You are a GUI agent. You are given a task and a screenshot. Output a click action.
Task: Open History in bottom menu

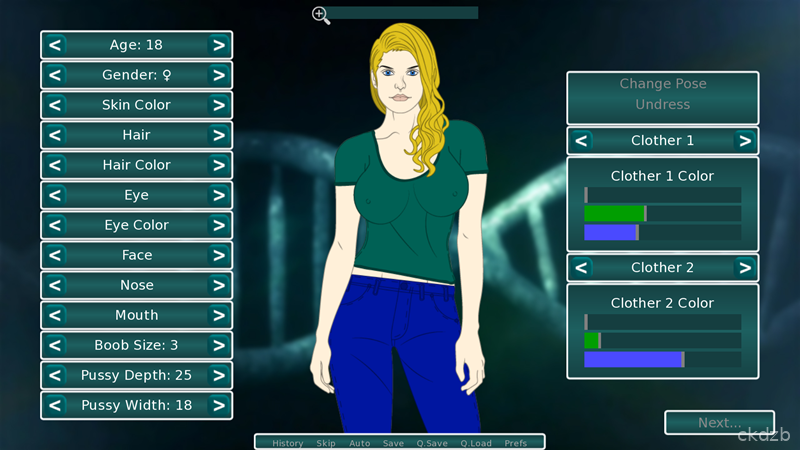pyautogui.click(x=287, y=443)
